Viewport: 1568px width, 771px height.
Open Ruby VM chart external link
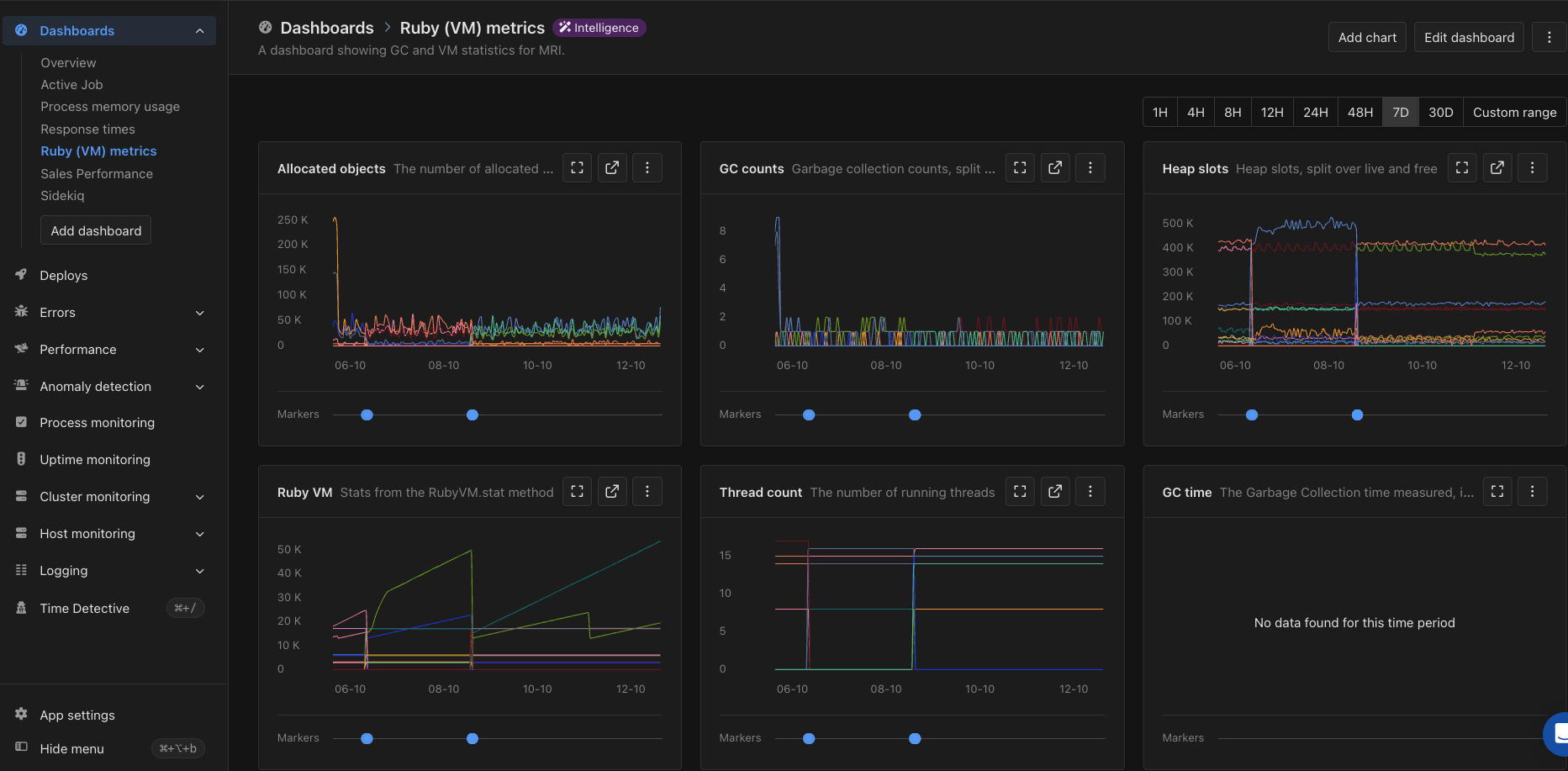click(612, 492)
